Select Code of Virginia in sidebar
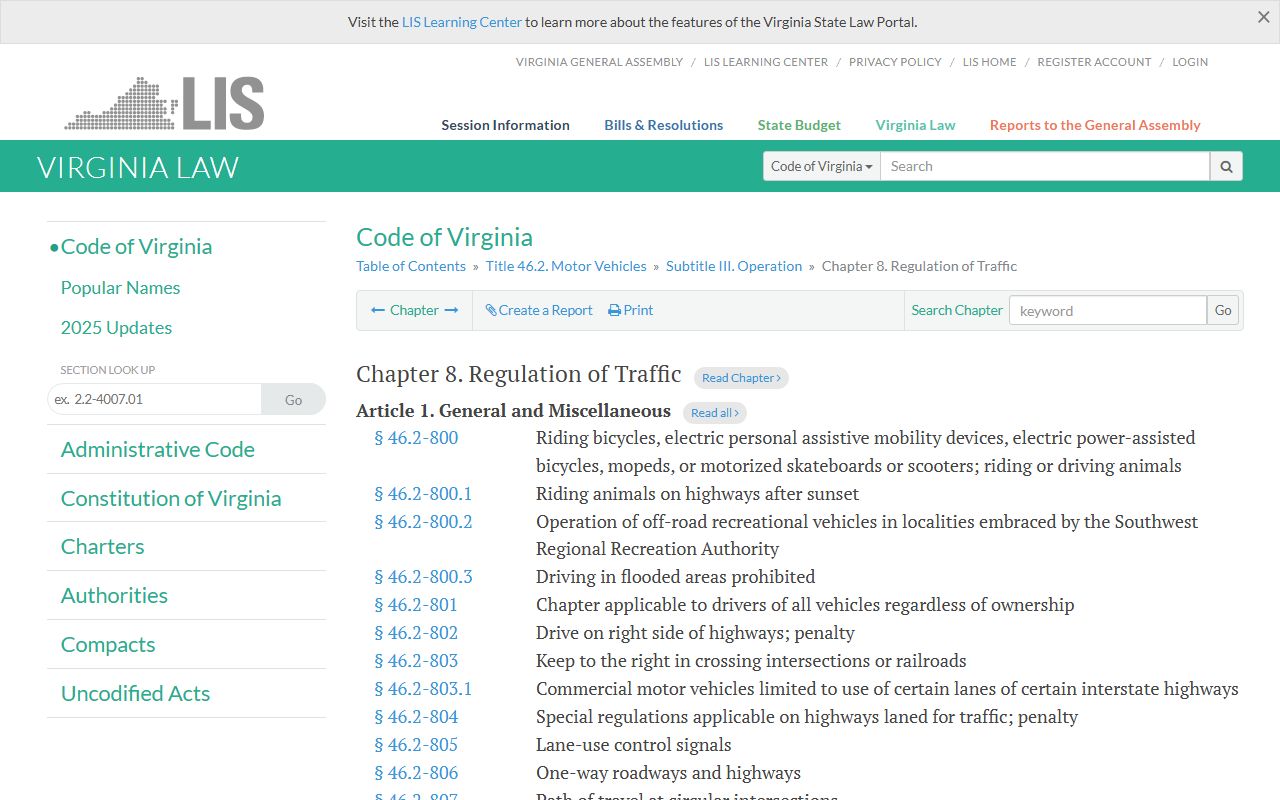The height and width of the screenshot is (800, 1280). coord(136,246)
